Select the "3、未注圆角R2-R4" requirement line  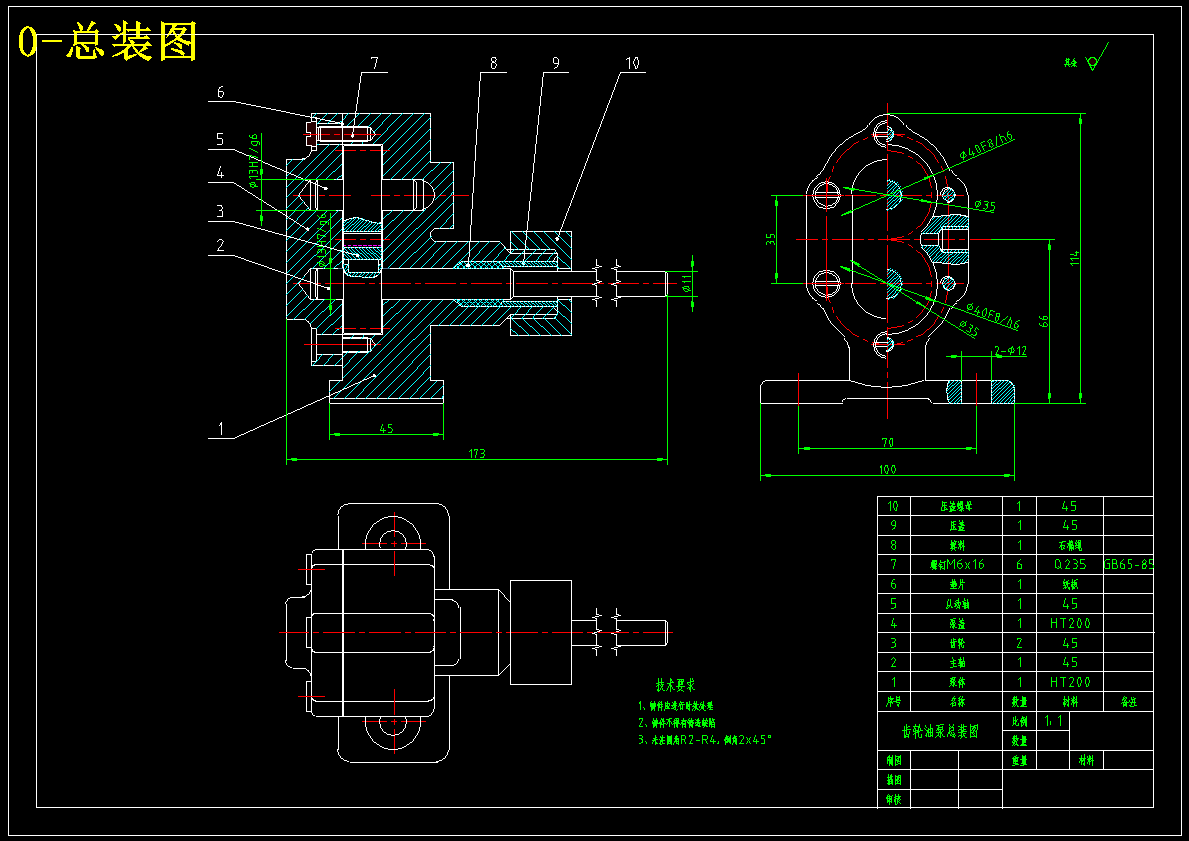[x=706, y=739]
